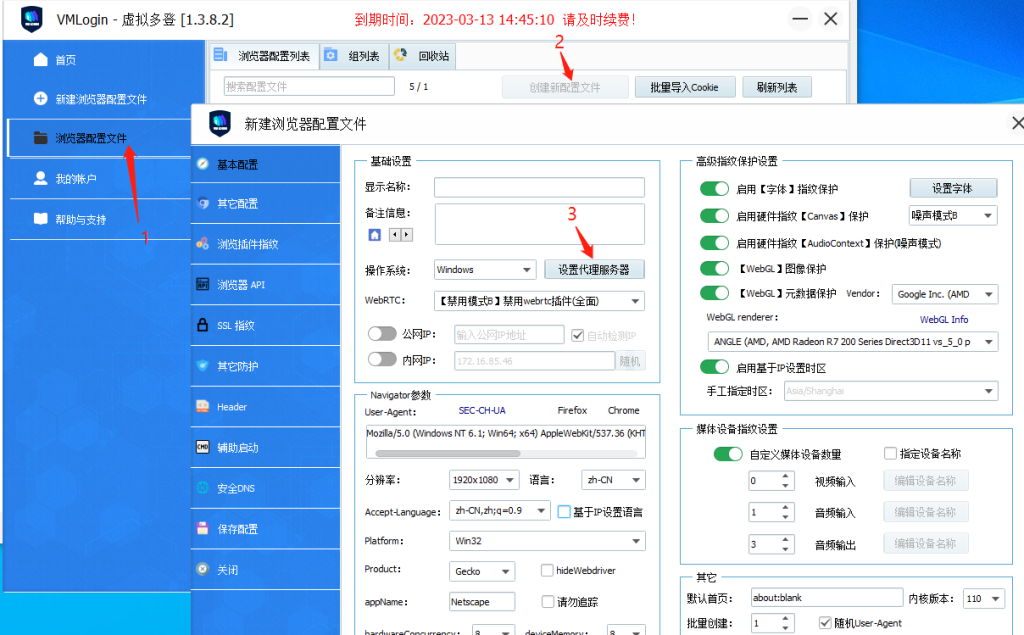This screenshot has width=1024, height=635.
Task: Click the user icon beside 我的账户
Action: tap(40, 178)
